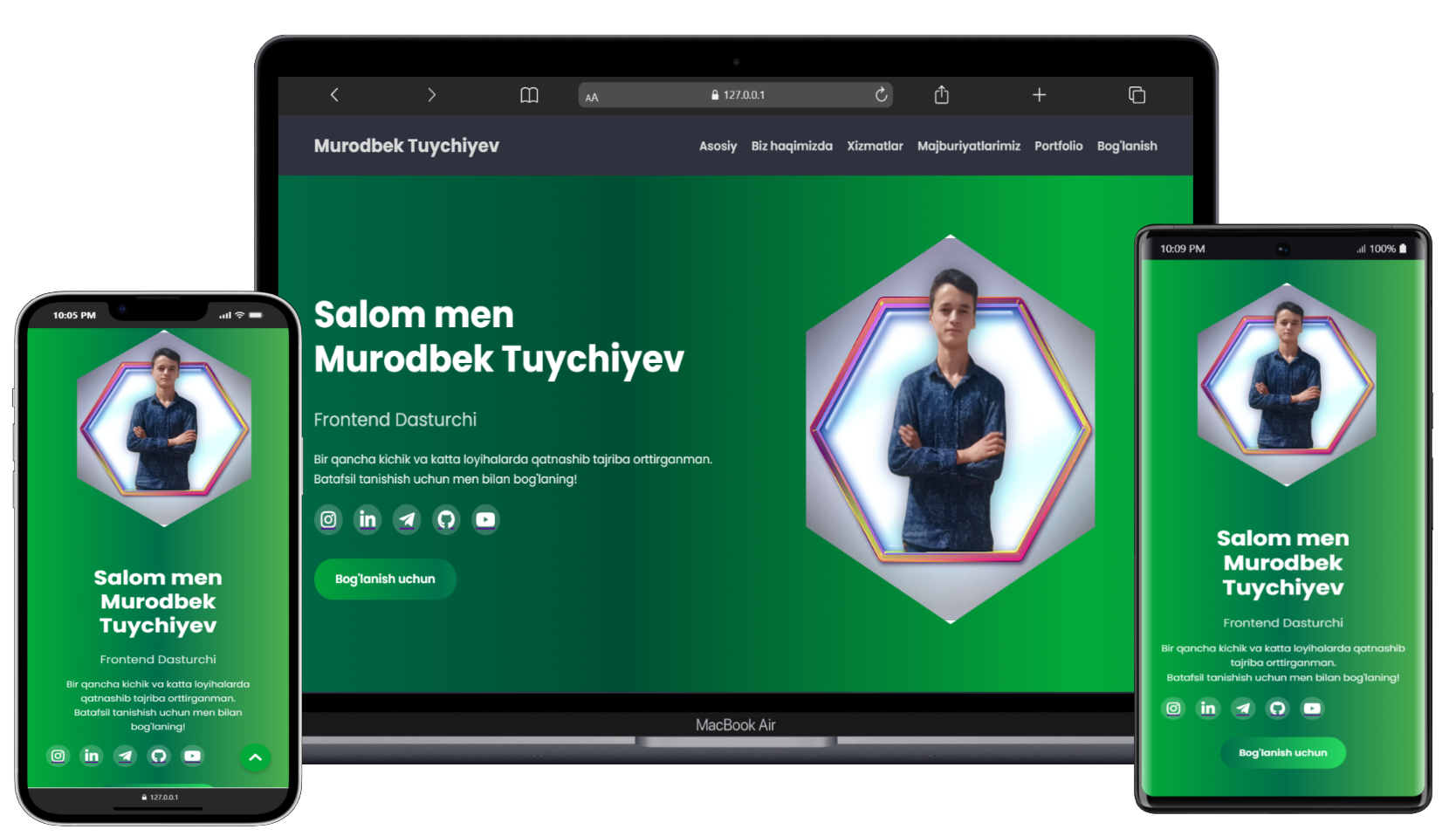Open Telegram icon in laptop hero
Image resolution: width=1456 pixels, height=836 pixels.
407,520
